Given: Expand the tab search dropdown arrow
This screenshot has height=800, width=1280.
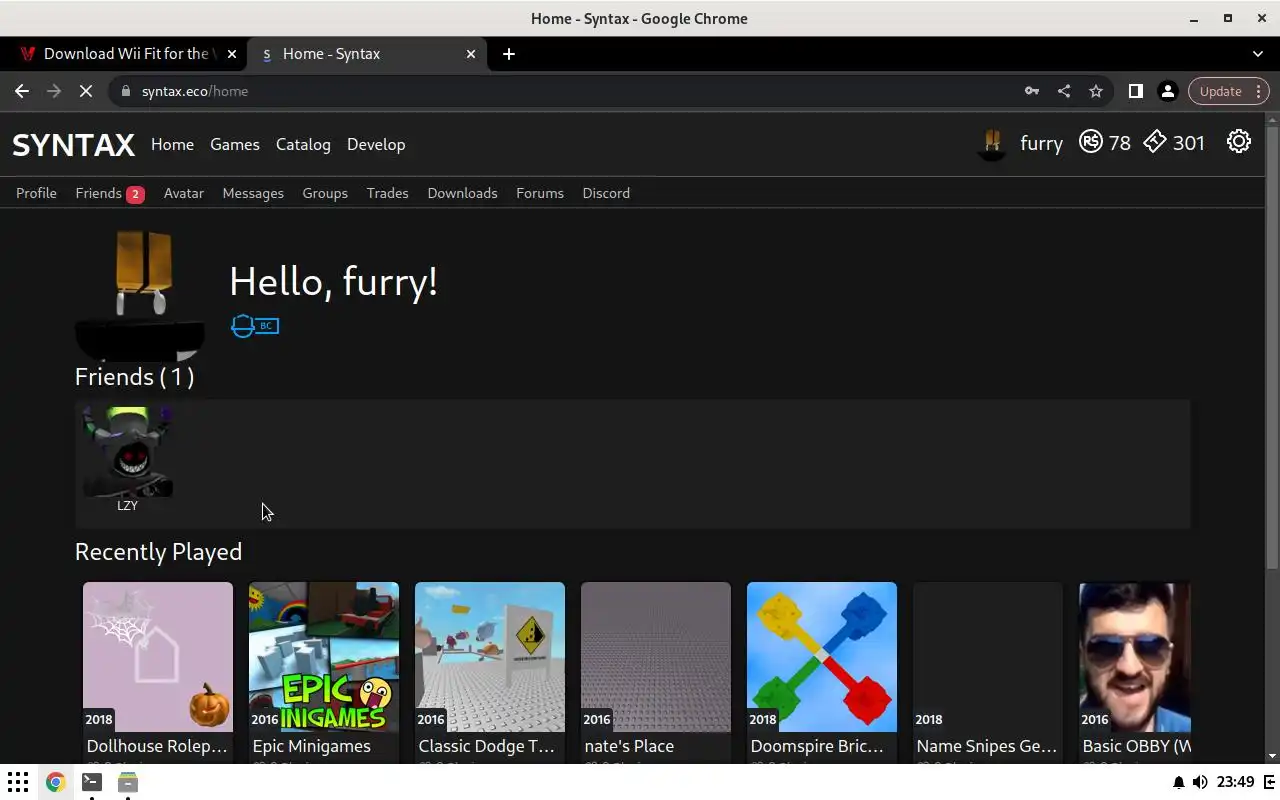Looking at the screenshot, I should click(1258, 54).
